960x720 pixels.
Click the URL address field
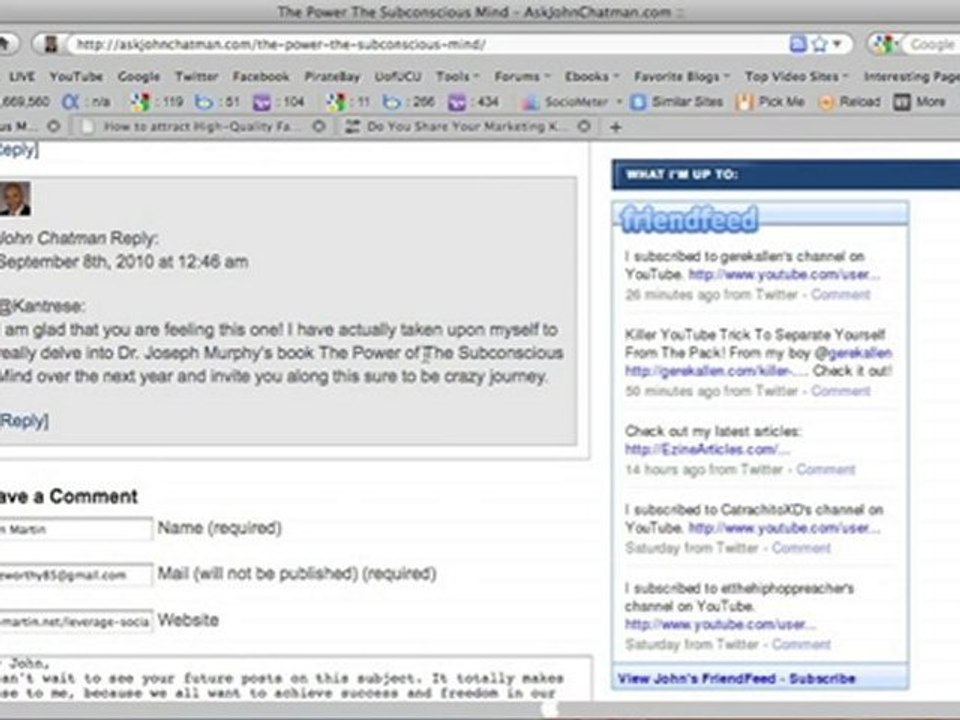[429, 44]
